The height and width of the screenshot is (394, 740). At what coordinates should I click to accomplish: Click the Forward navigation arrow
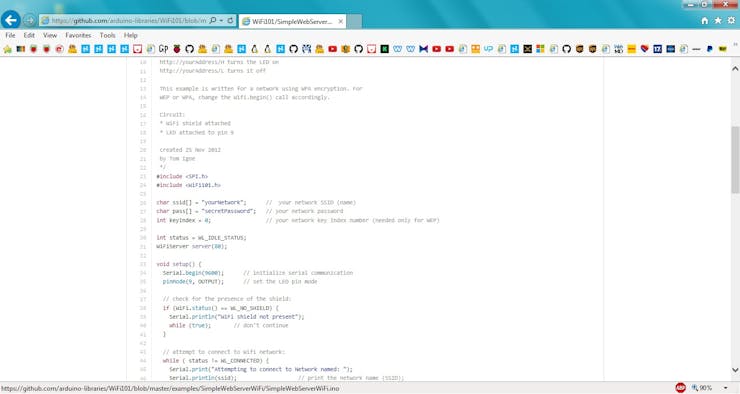pyautogui.click(x=29, y=21)
